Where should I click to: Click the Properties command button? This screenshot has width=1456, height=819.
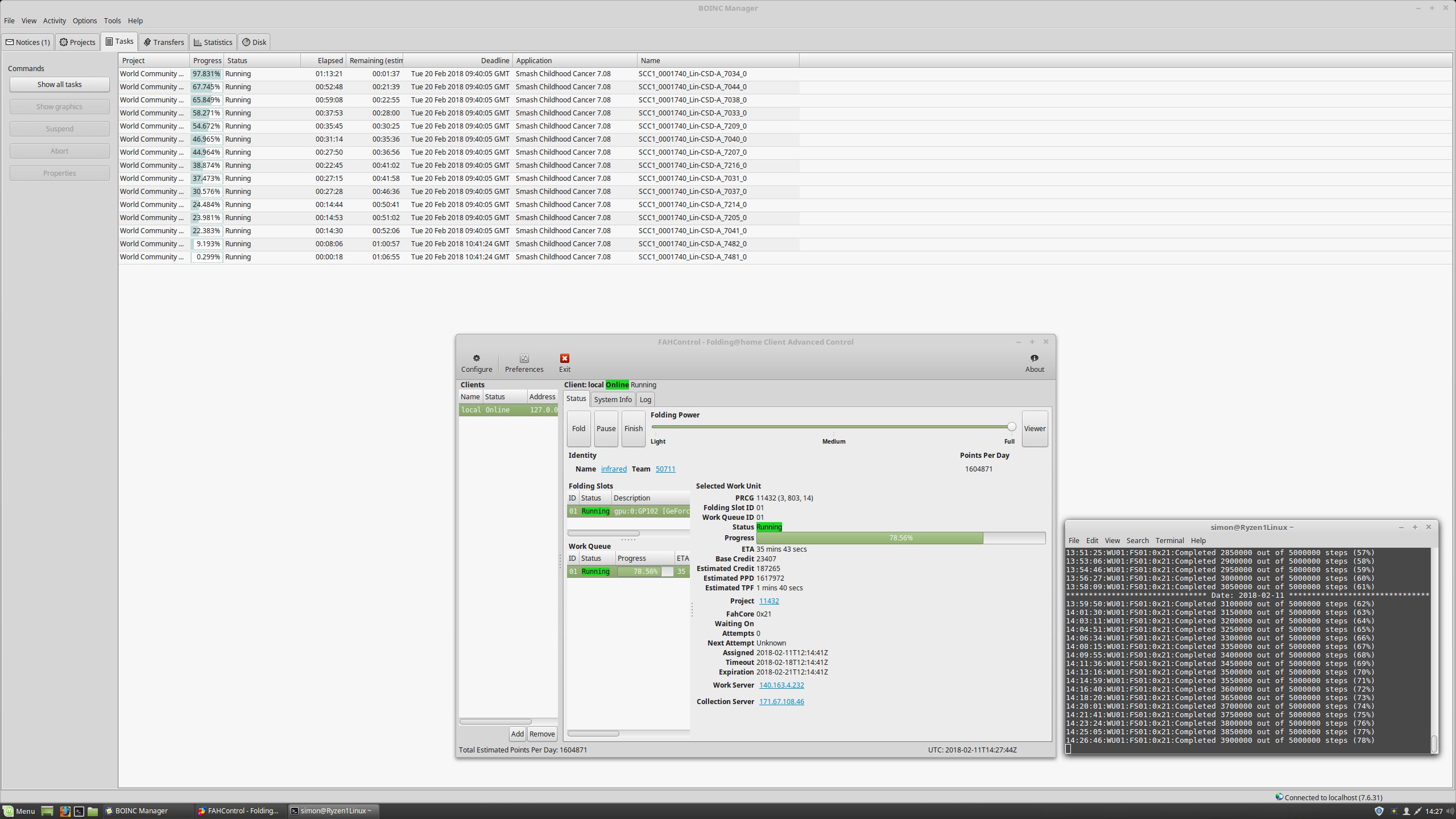(59, 173)
